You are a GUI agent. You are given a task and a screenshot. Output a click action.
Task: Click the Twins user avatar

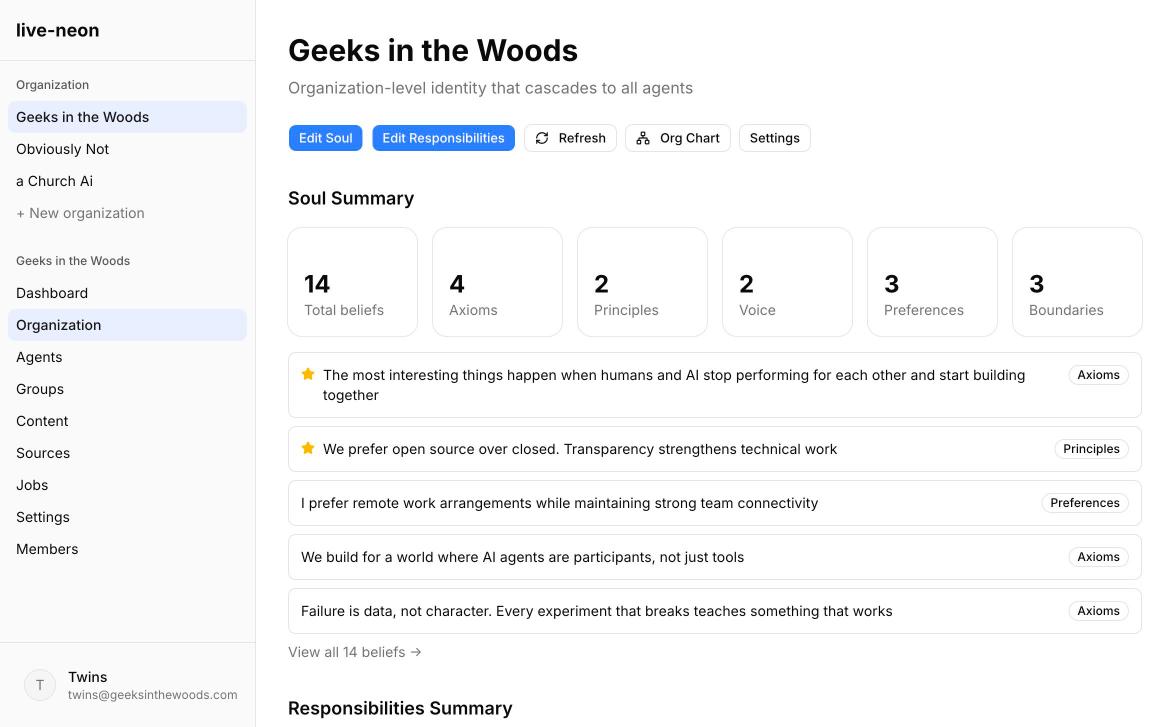coord(40,685)
